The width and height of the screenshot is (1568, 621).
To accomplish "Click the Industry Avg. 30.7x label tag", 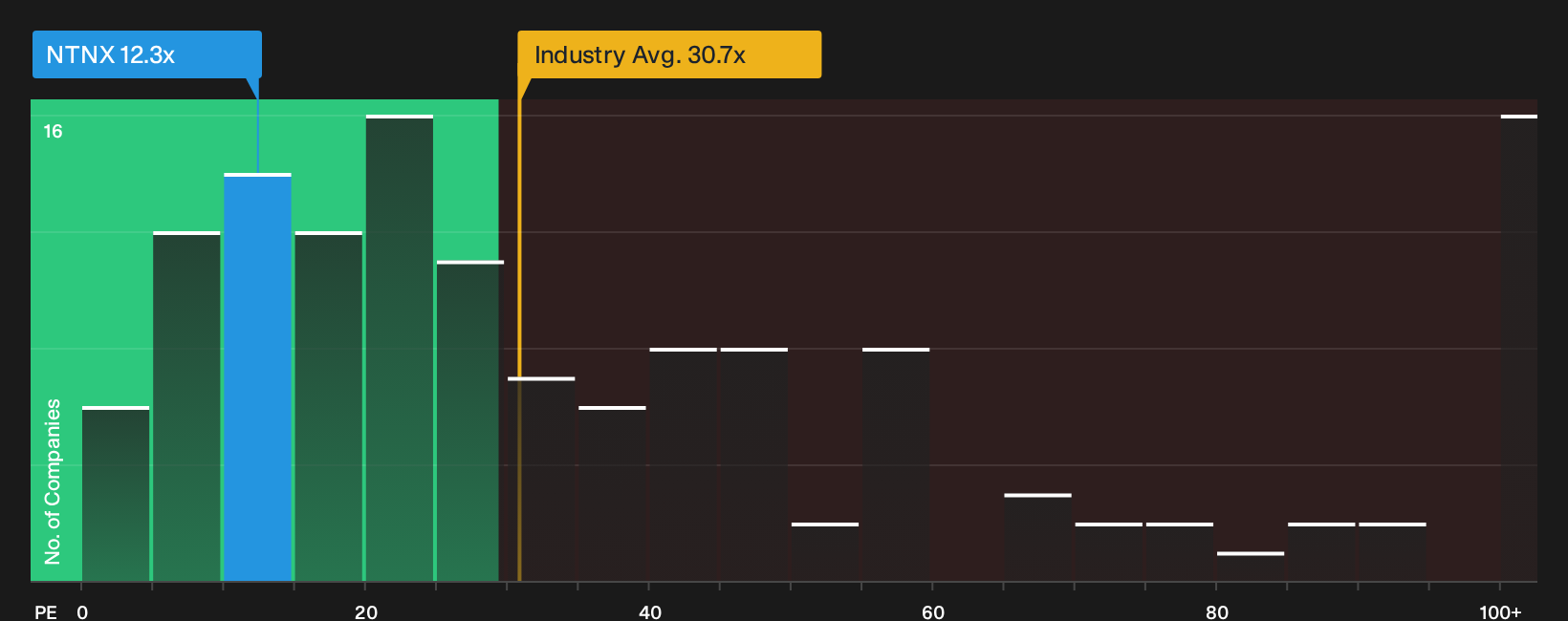I will tap(669, 54).
